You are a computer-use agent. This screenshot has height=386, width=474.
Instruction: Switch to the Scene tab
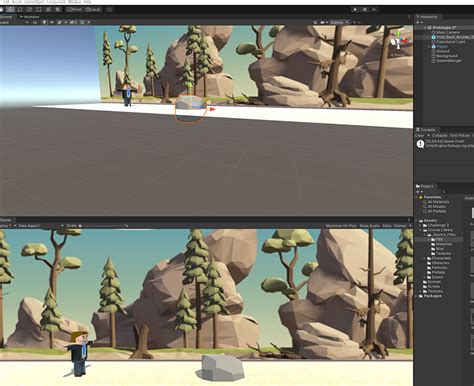(x=6, y=17)
